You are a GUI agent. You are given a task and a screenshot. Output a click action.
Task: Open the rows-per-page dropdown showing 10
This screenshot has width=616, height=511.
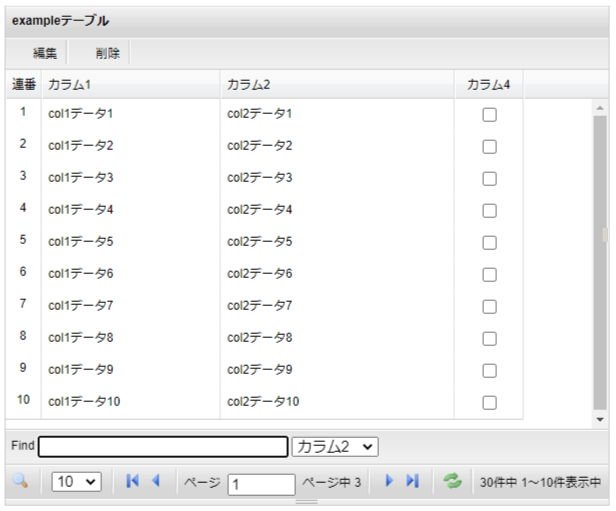77,482
